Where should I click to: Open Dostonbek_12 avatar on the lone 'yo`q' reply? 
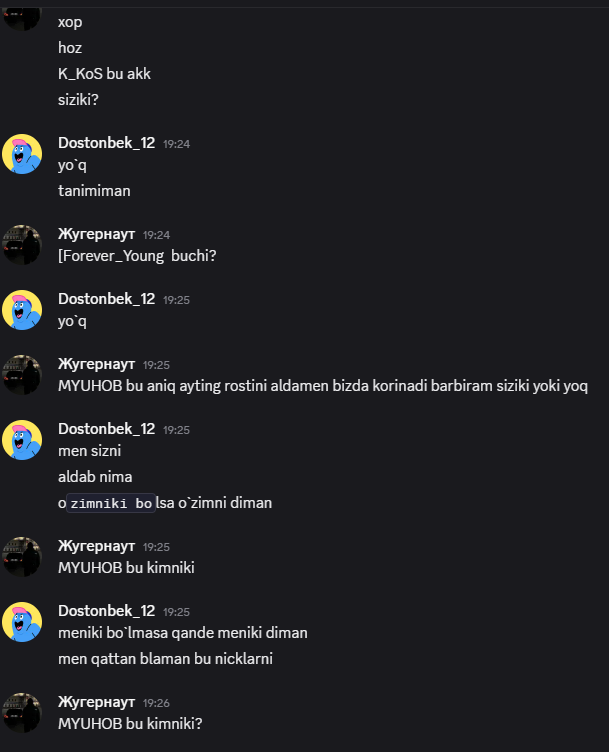point(22,310)
